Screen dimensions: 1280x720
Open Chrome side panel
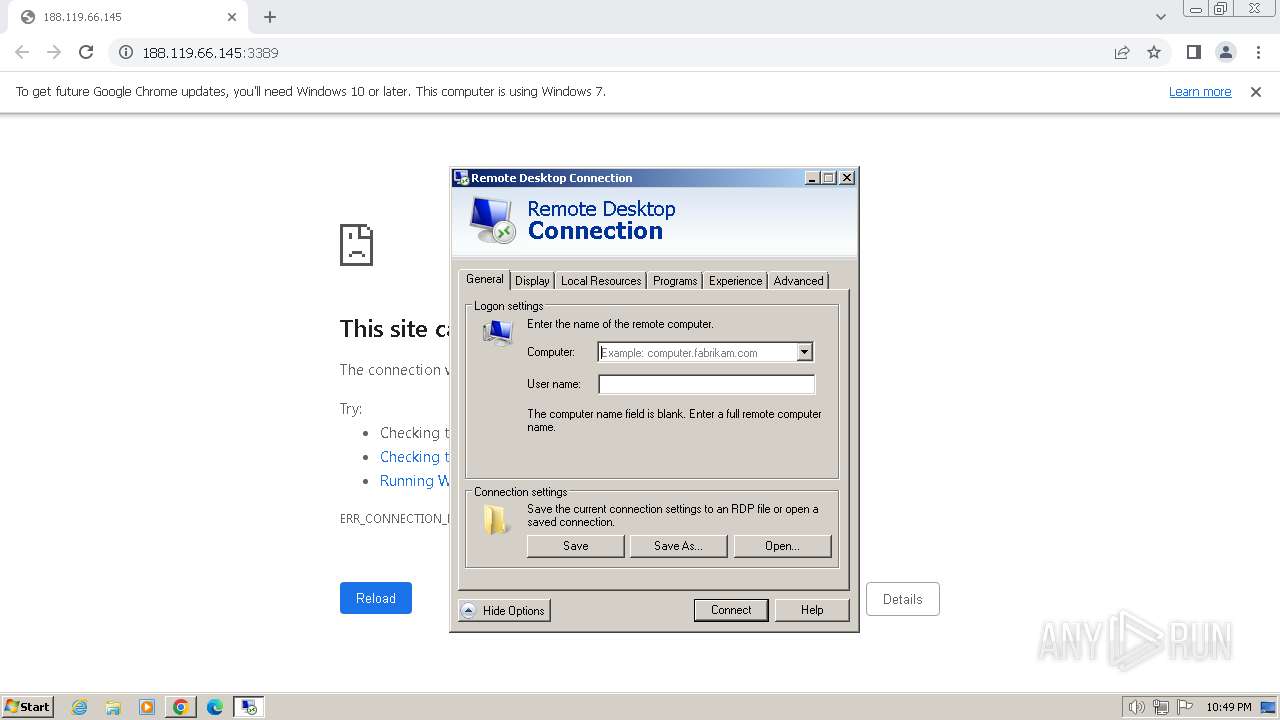tap(1193, 52)
